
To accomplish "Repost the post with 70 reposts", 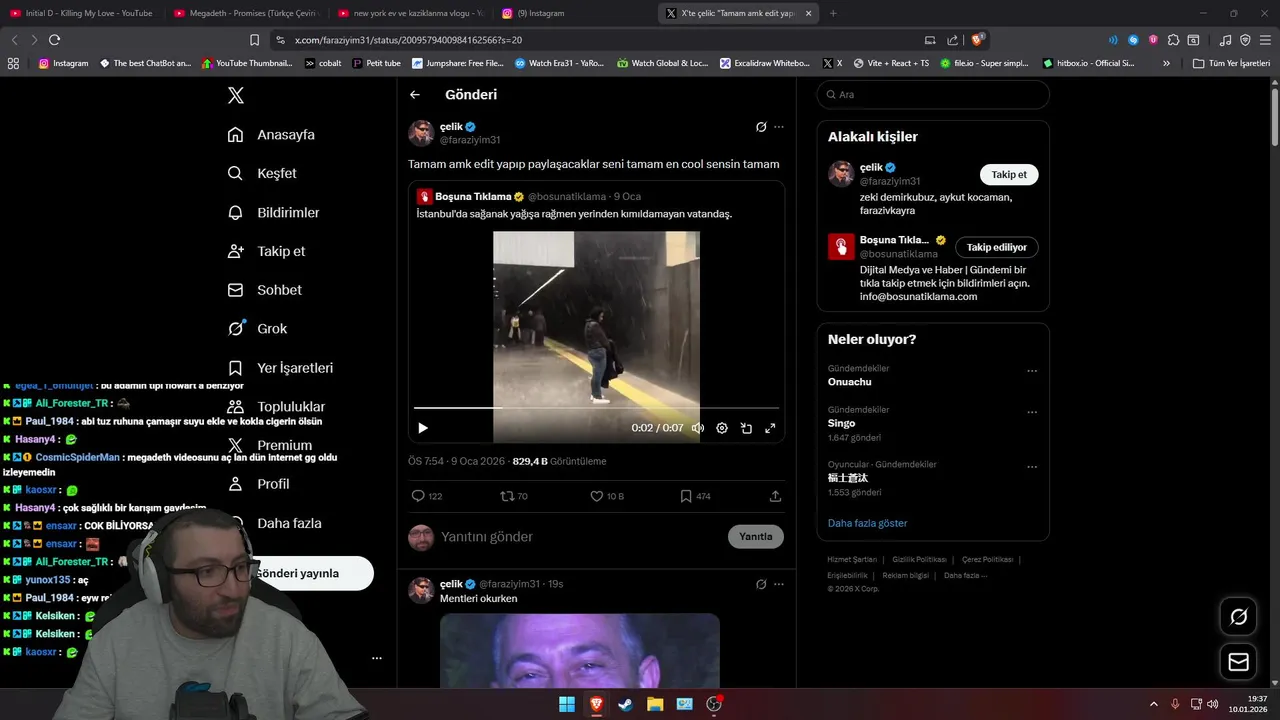I will click(514, 496).
